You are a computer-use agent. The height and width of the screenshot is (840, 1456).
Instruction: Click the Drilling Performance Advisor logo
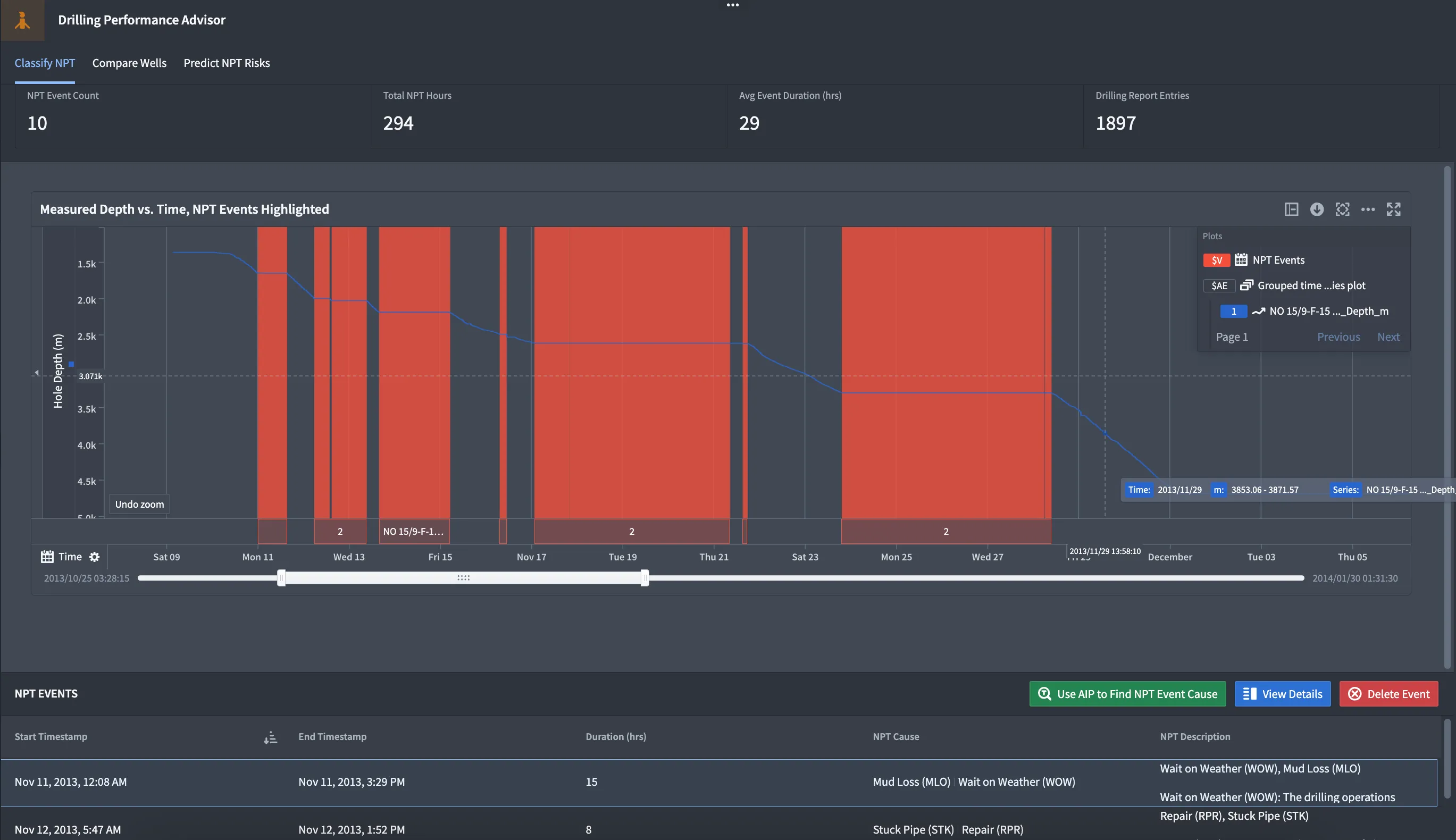(x=22, y=20)
